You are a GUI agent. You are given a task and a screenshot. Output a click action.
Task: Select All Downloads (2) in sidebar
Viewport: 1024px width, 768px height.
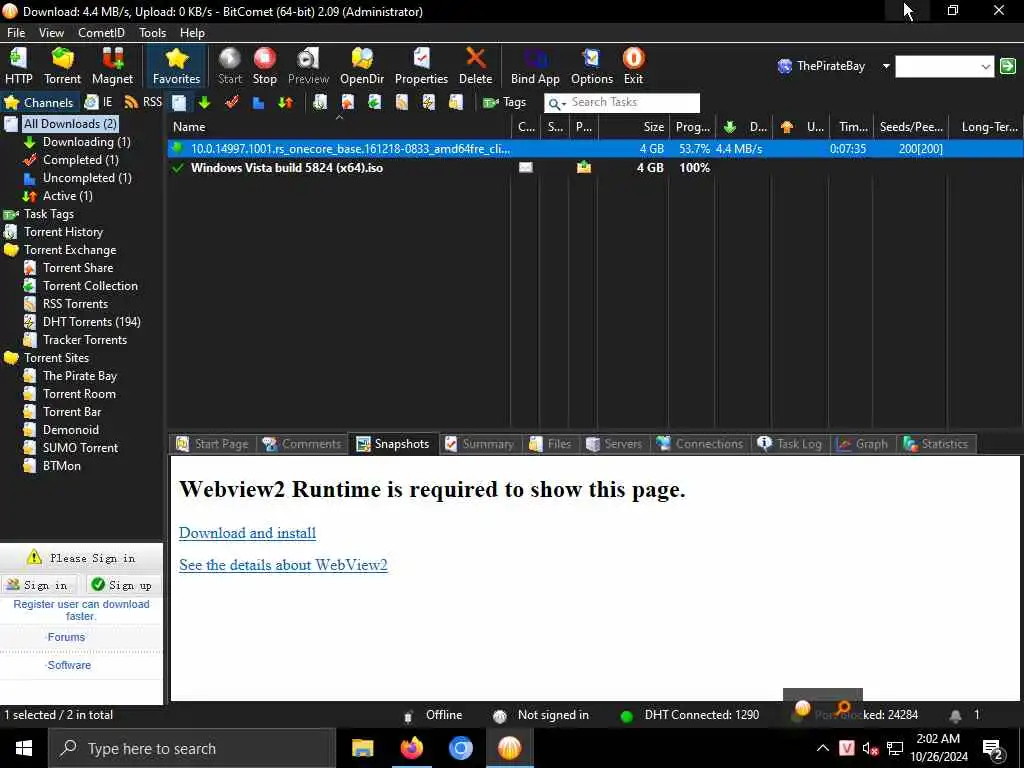70,123
